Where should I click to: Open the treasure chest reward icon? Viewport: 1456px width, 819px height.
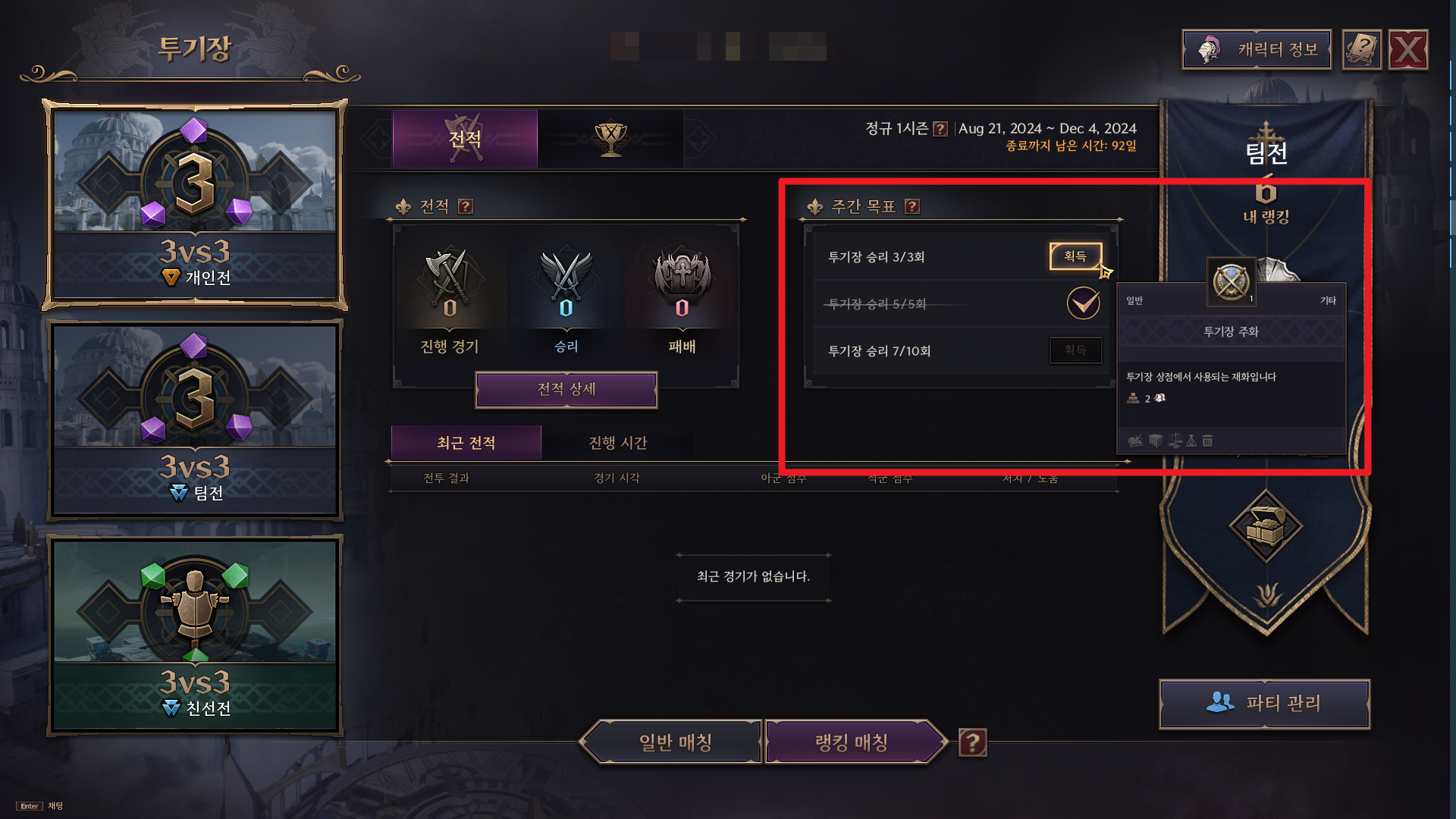click(x=1266, y=525)
